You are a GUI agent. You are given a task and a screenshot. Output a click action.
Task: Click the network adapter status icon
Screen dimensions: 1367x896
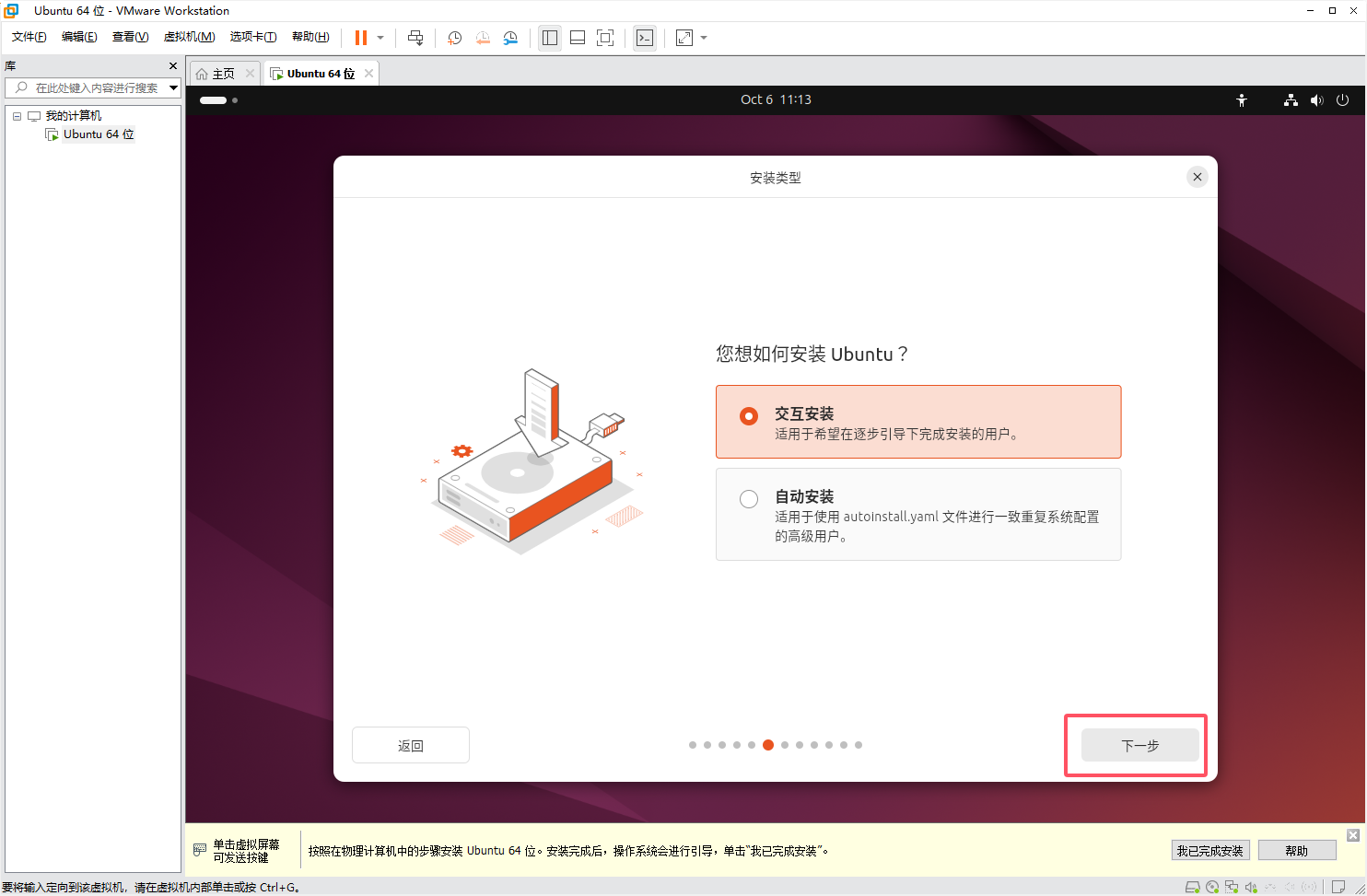pyautogui.click(x=1232, y=887)
